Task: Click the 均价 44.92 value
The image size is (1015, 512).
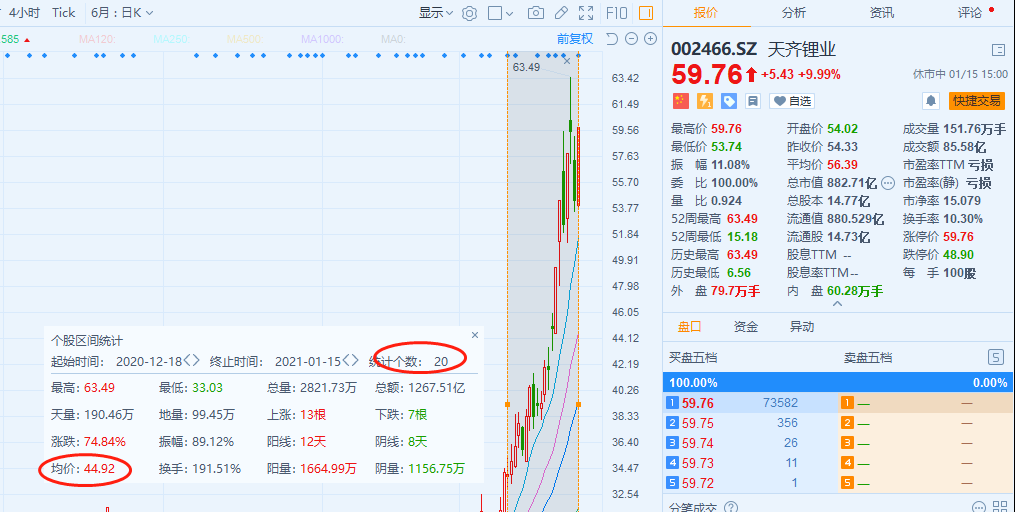Action: pos(99,469)
